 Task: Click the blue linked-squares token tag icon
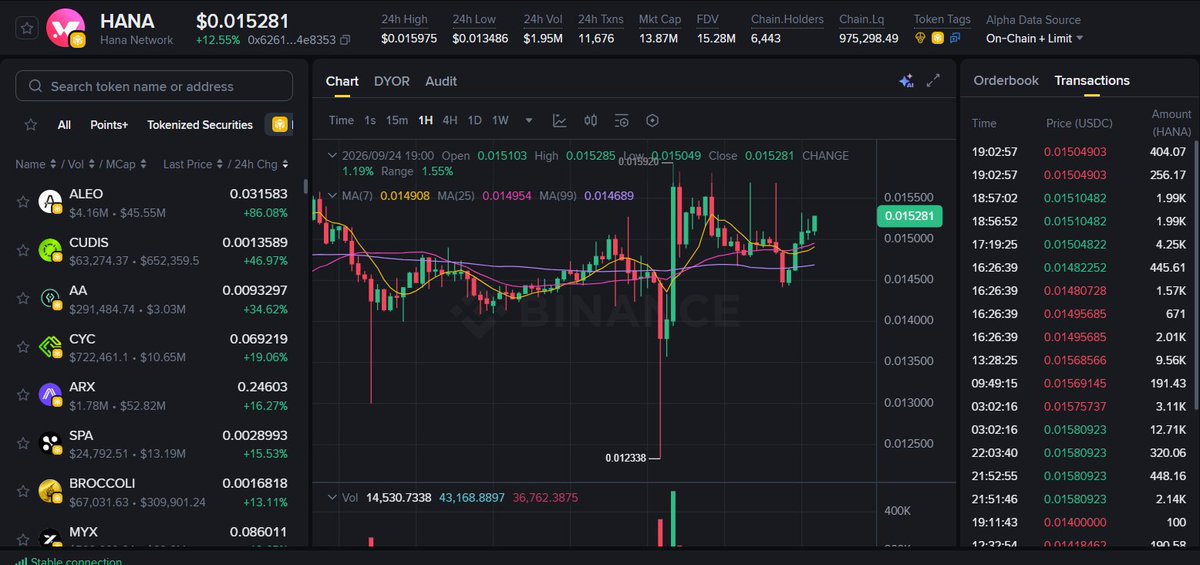(x=955, y=38)
